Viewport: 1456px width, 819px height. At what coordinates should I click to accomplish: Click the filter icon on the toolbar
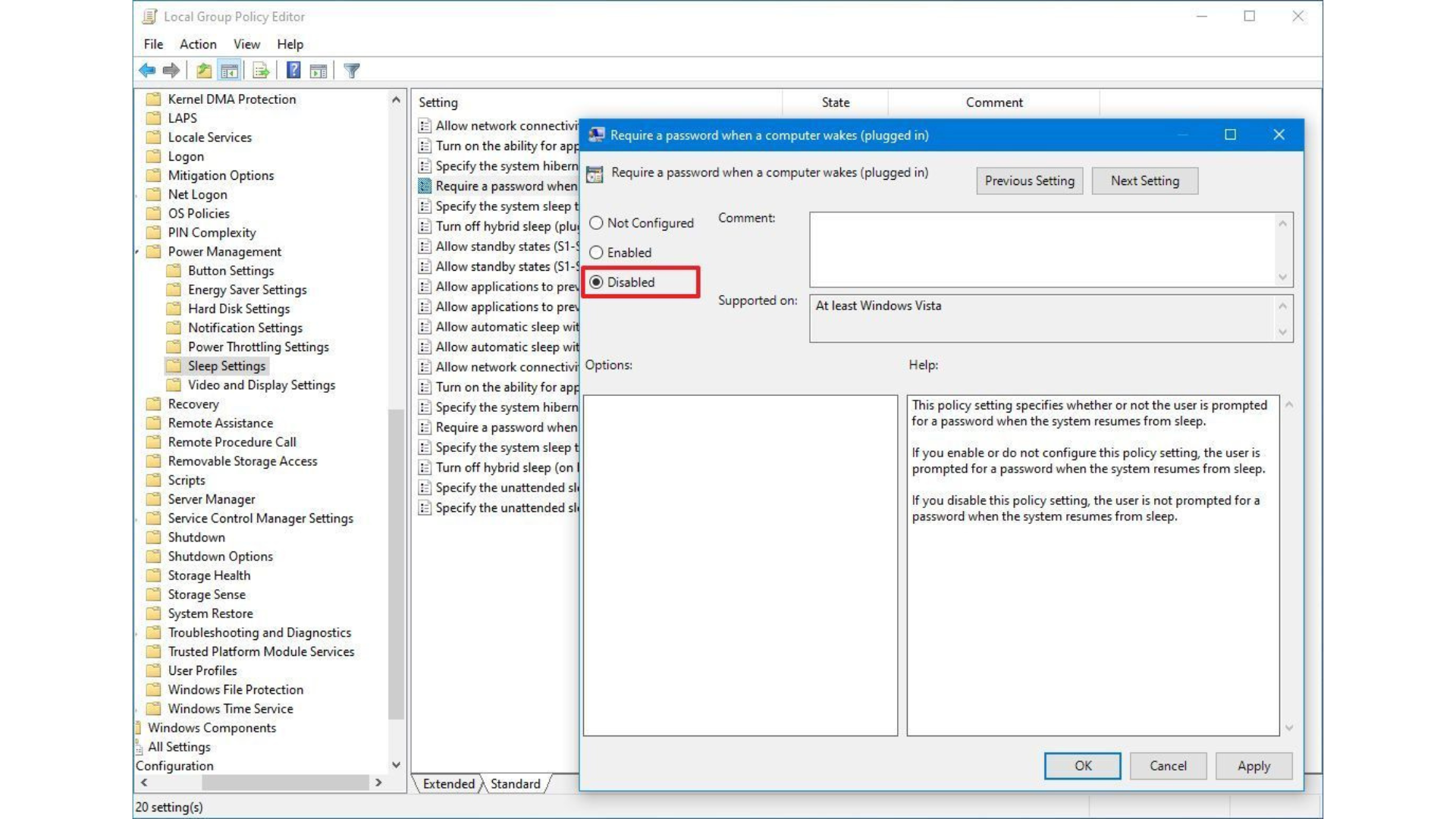352,71
